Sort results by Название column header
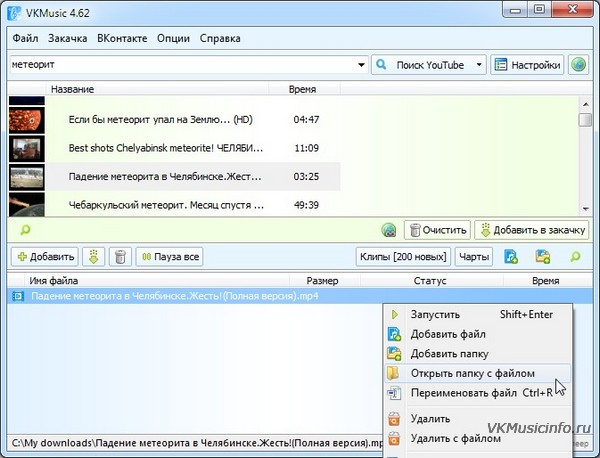Screen dimensions: 600x458 coord(157,89)
